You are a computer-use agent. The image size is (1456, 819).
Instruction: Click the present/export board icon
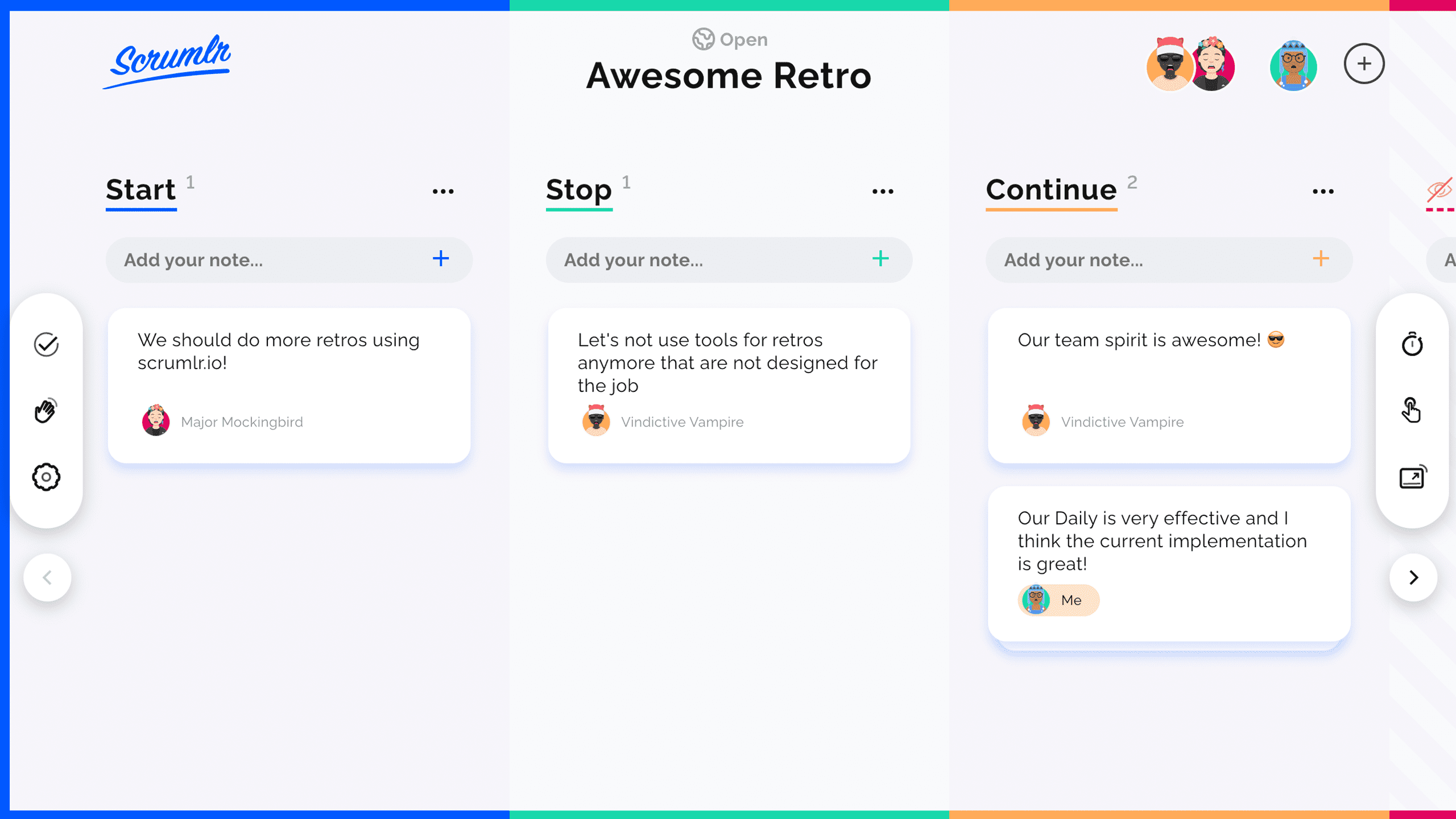pos(1413,477)
